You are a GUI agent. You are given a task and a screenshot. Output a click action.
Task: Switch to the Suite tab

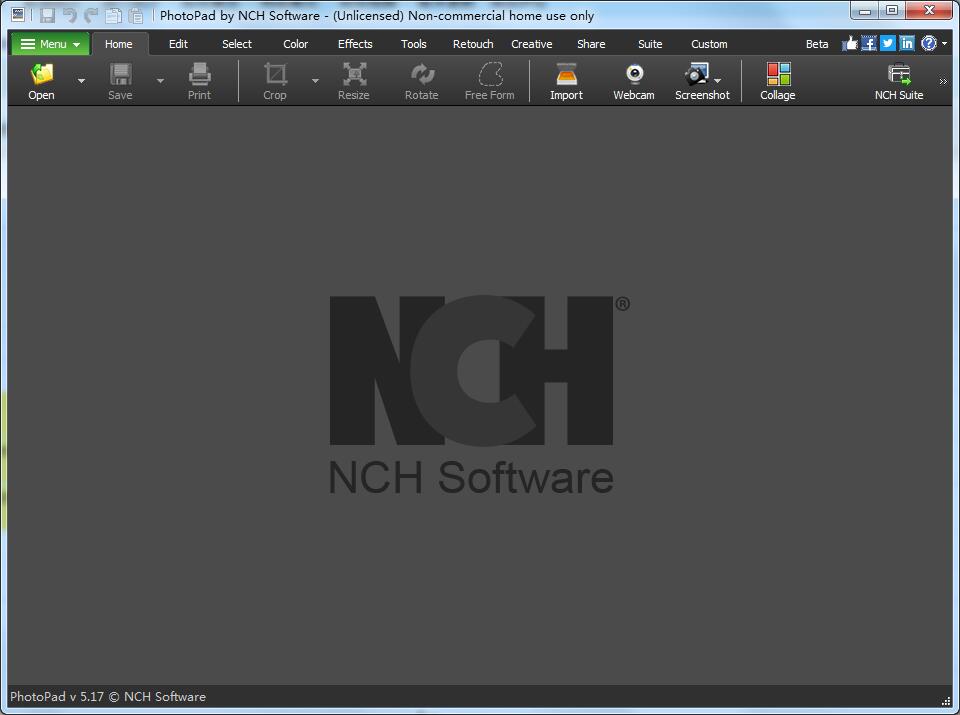[650, 44]
